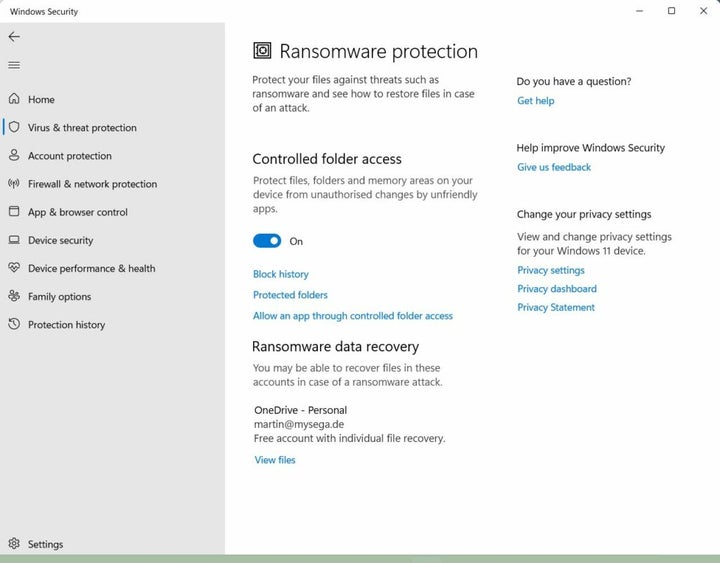Open Block history link

click(x=281, y=274)
